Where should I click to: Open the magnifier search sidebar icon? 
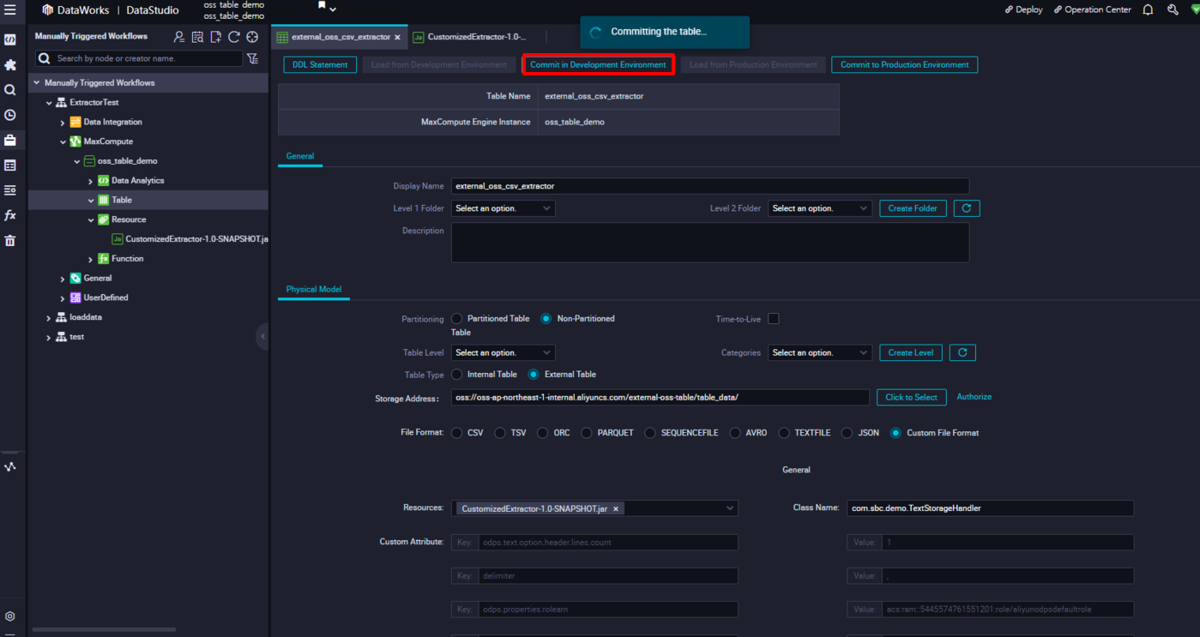10,90
